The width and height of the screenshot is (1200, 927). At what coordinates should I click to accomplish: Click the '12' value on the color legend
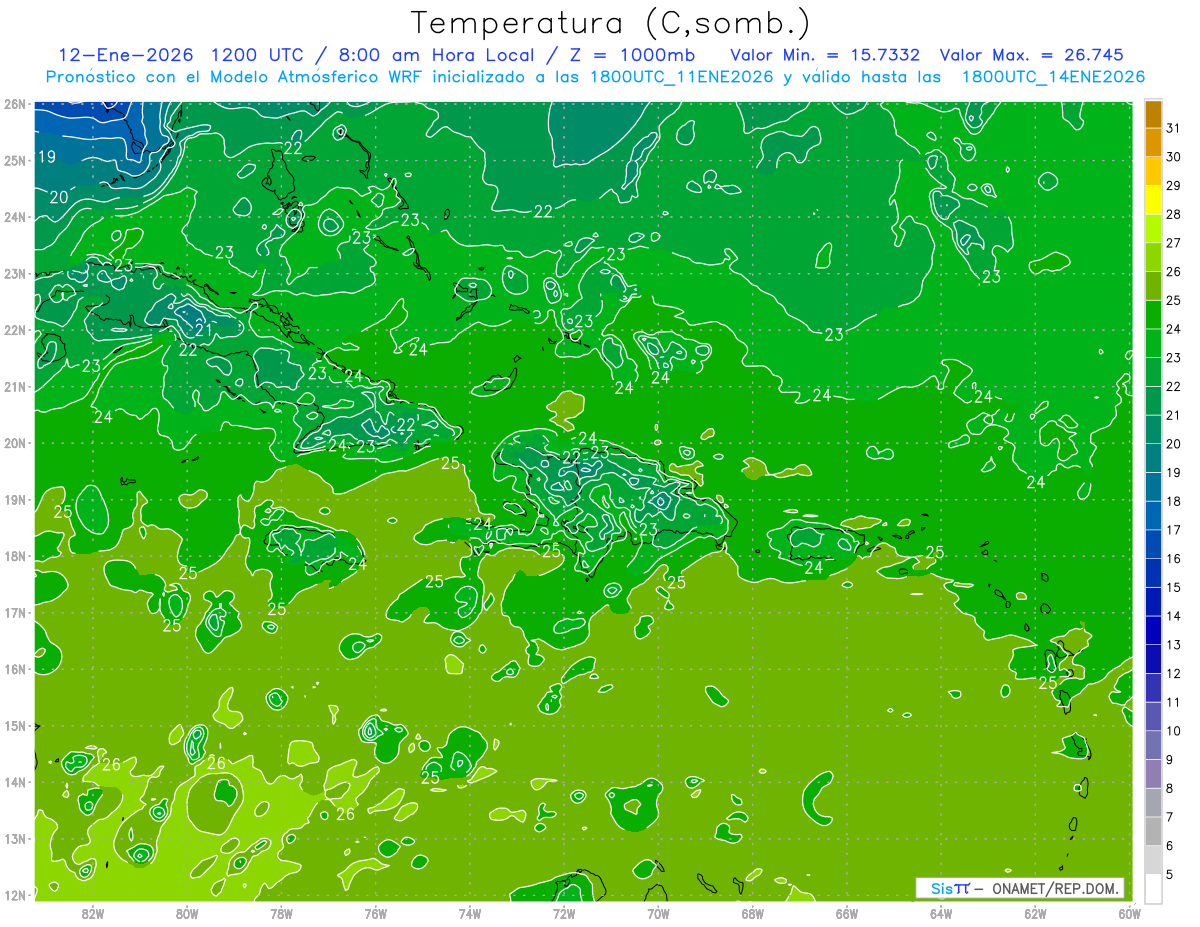tap(1173, 673)
